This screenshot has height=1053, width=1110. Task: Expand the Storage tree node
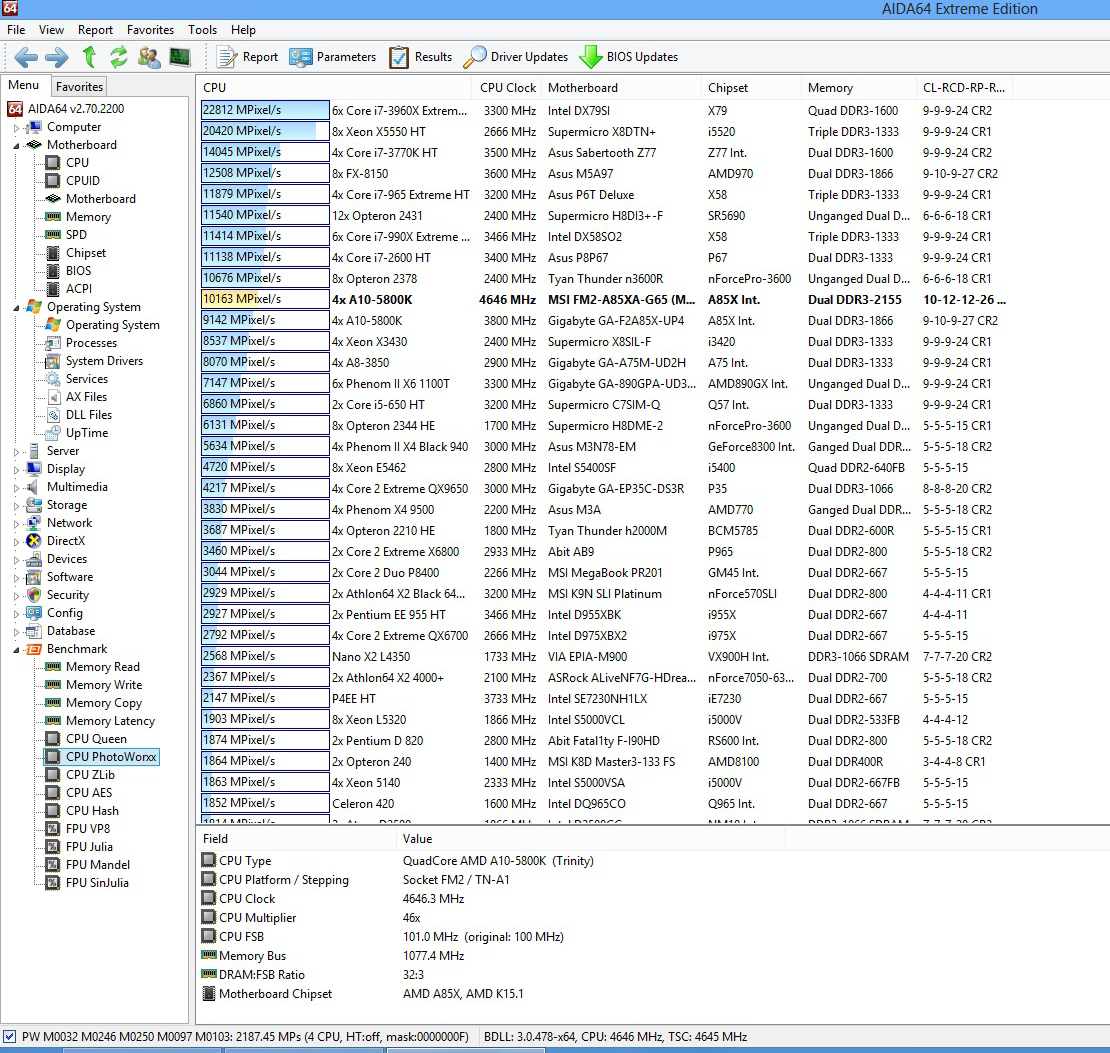tap(16, 505)
